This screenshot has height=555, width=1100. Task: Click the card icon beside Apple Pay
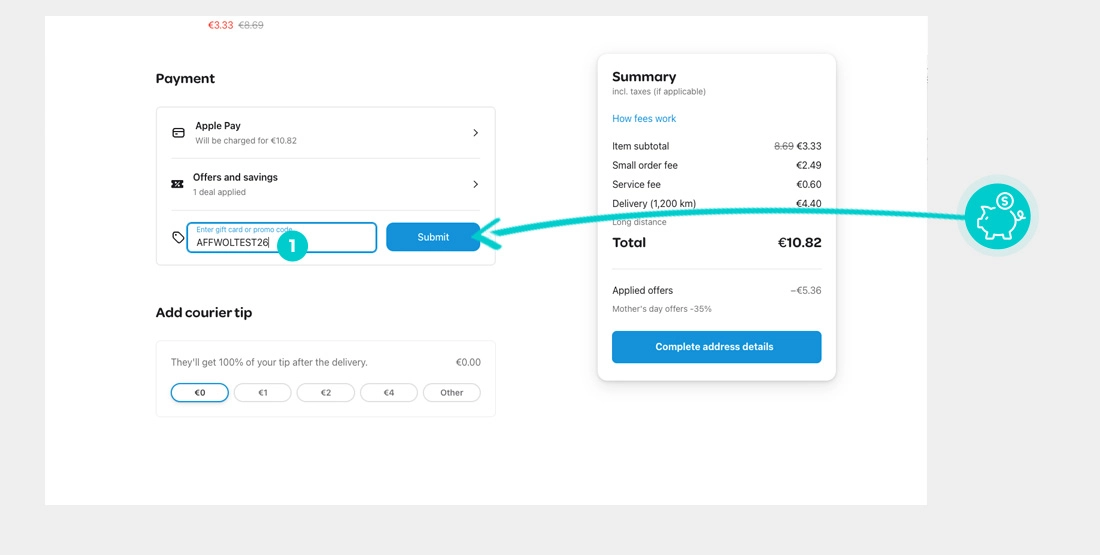tap(178, 133)
